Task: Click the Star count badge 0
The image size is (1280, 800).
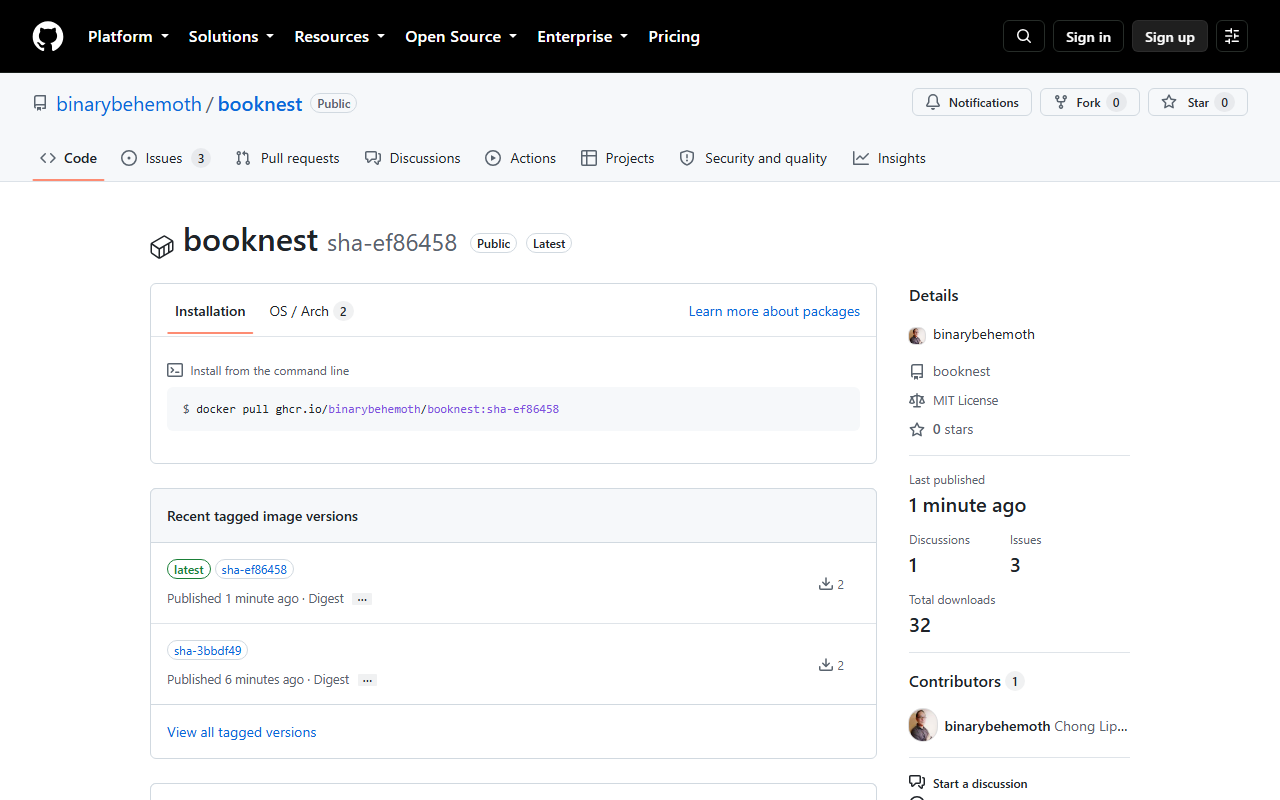Action: point(1224,102)
